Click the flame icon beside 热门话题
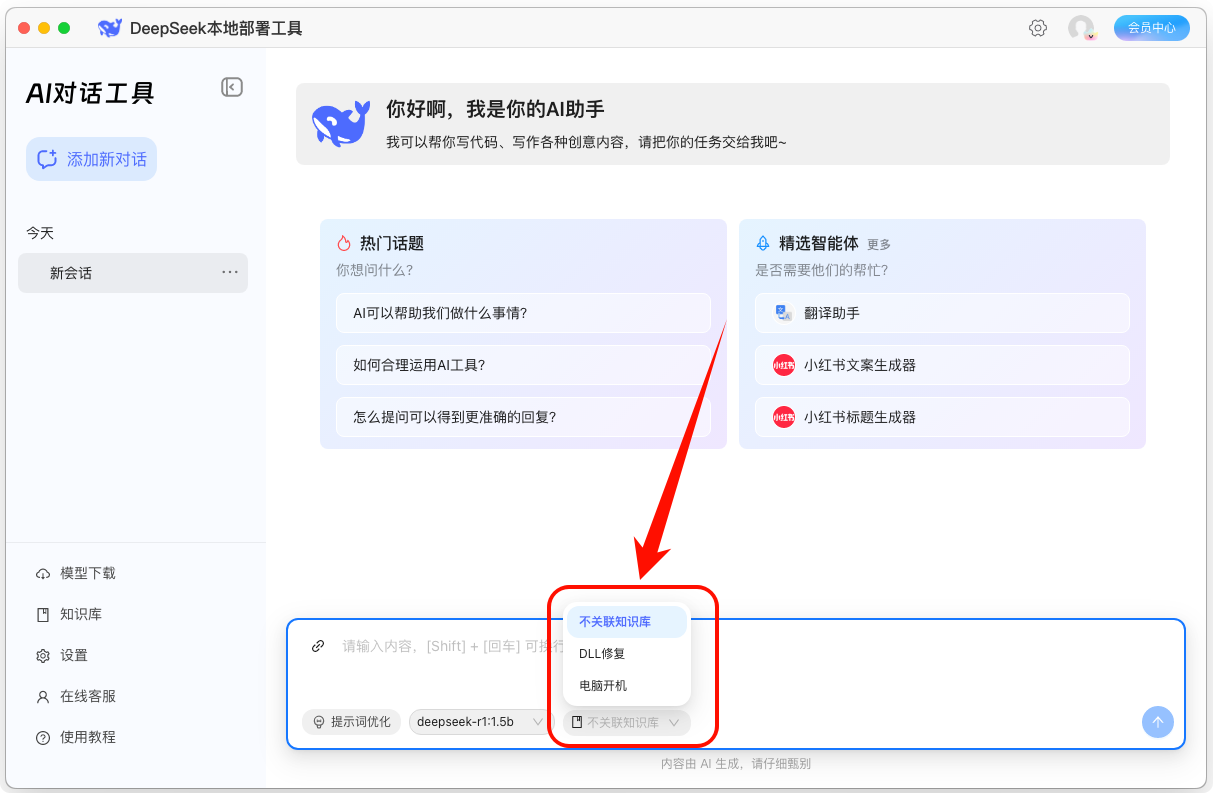1213x793 pixels. [x=344, y=243]
